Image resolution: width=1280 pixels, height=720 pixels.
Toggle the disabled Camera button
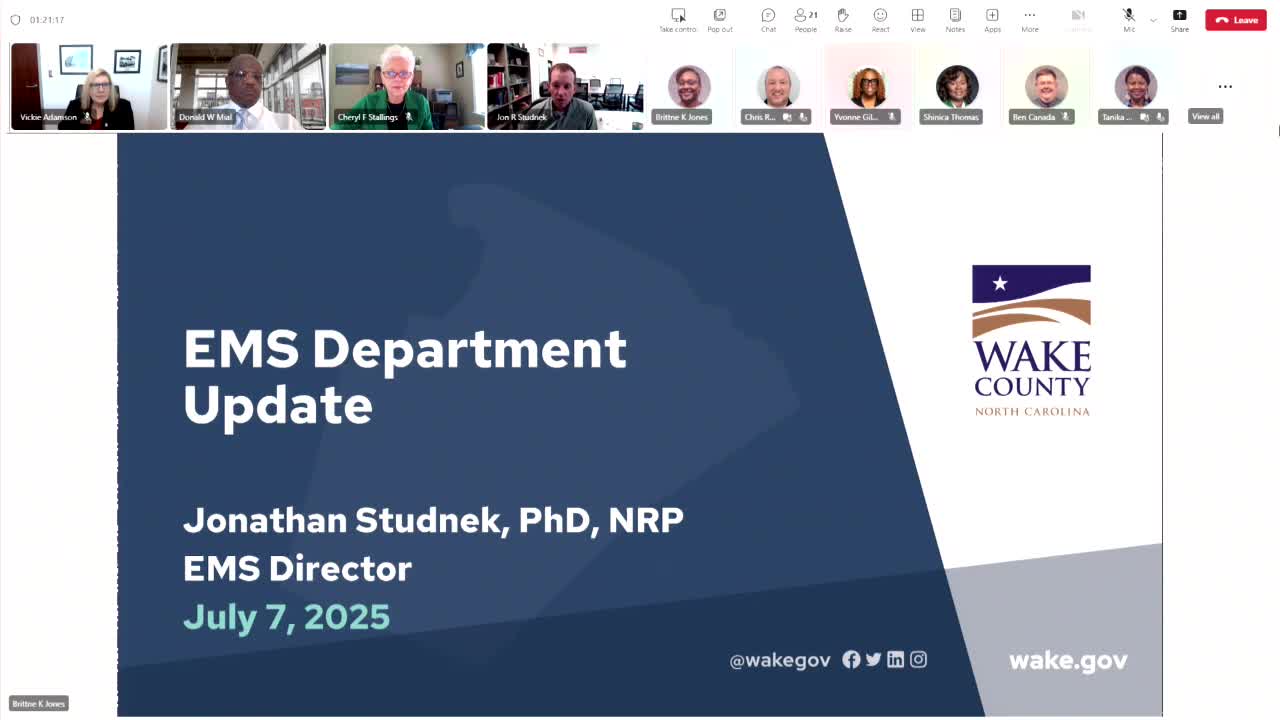[1078, 19]
